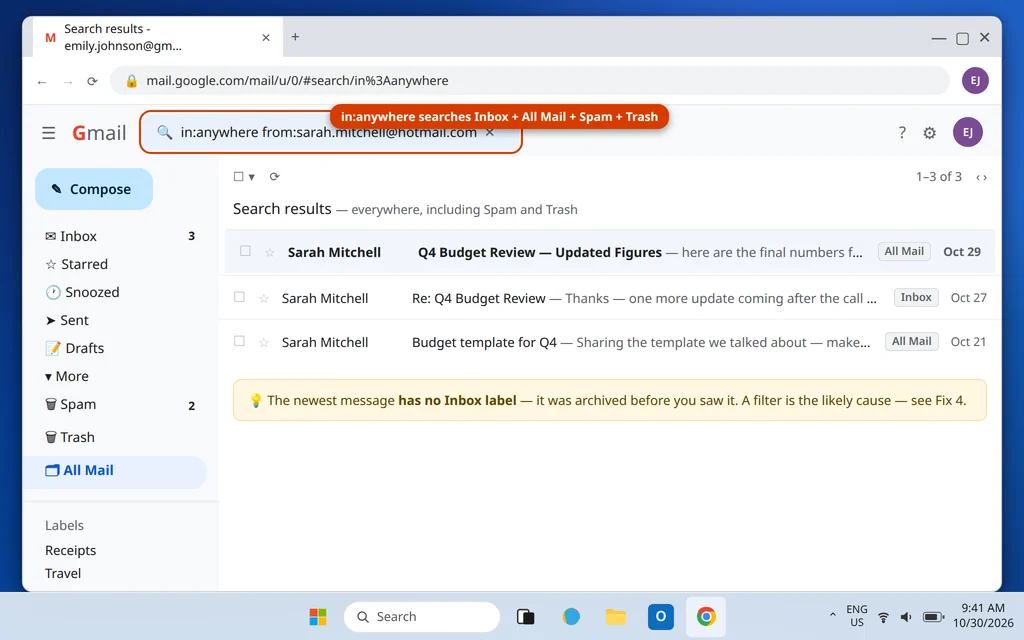The width and height of the screenshot is (1024, 640).
Task: Open Outlook from the taskbar
Action: click(661, 616)
